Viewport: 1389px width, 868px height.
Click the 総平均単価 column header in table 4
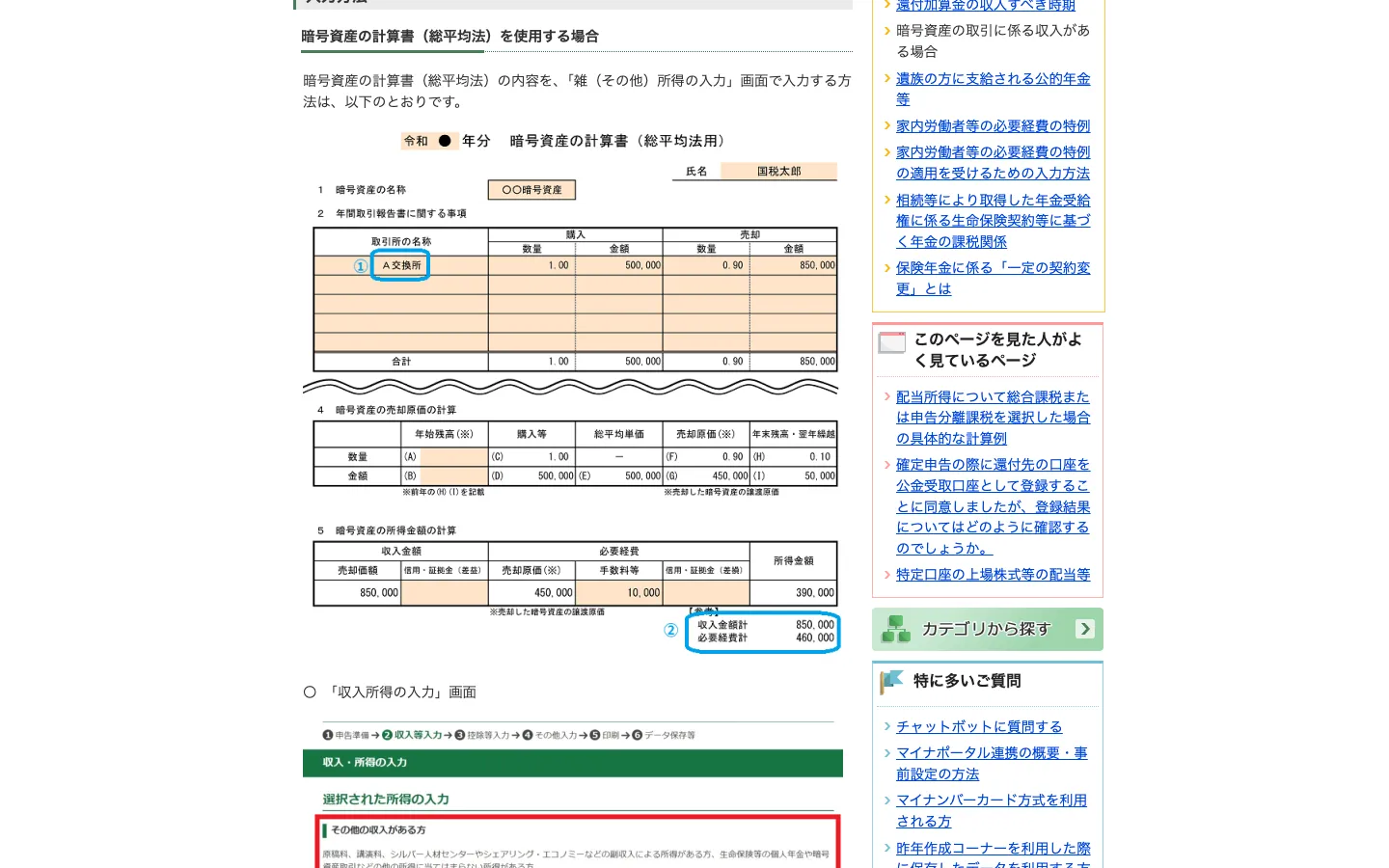[619, 434]
